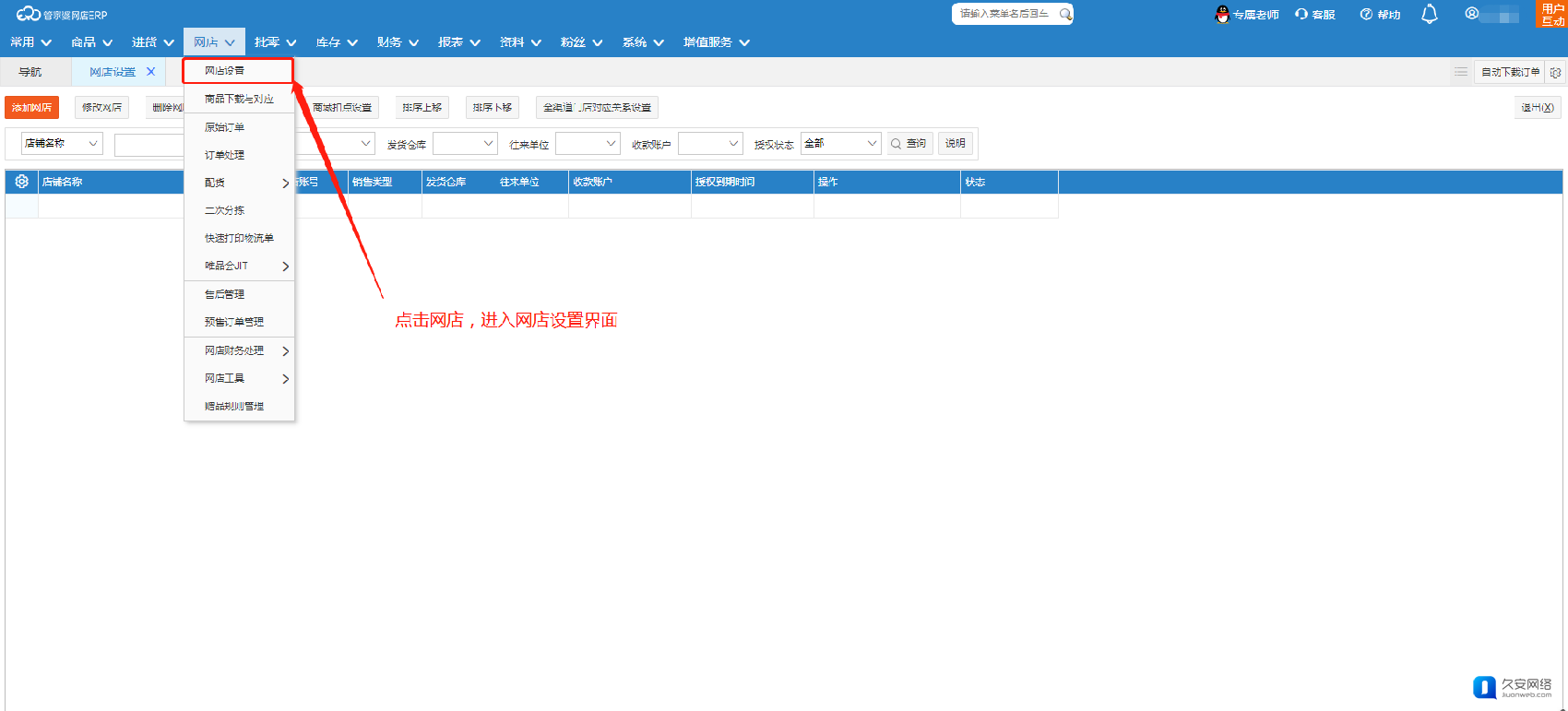1568x711 pixels.
Task: Open 帮助 via the question mark icon
Action: pyautogui.click(x=1366, y=14)
